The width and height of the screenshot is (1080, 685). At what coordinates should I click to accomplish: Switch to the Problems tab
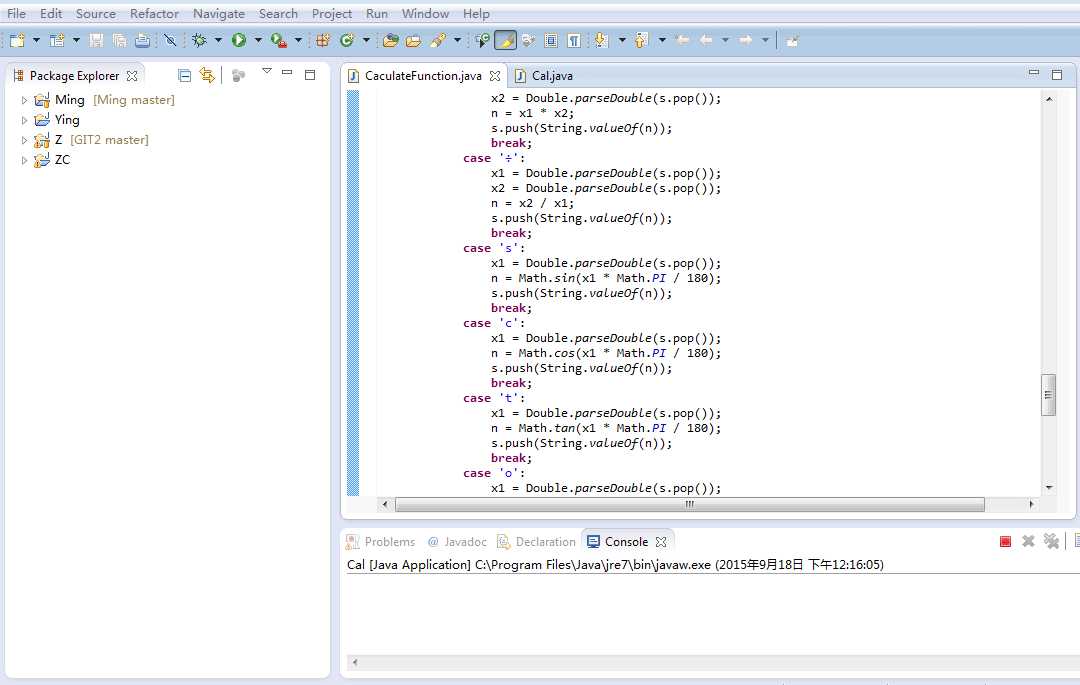(381, 542)
